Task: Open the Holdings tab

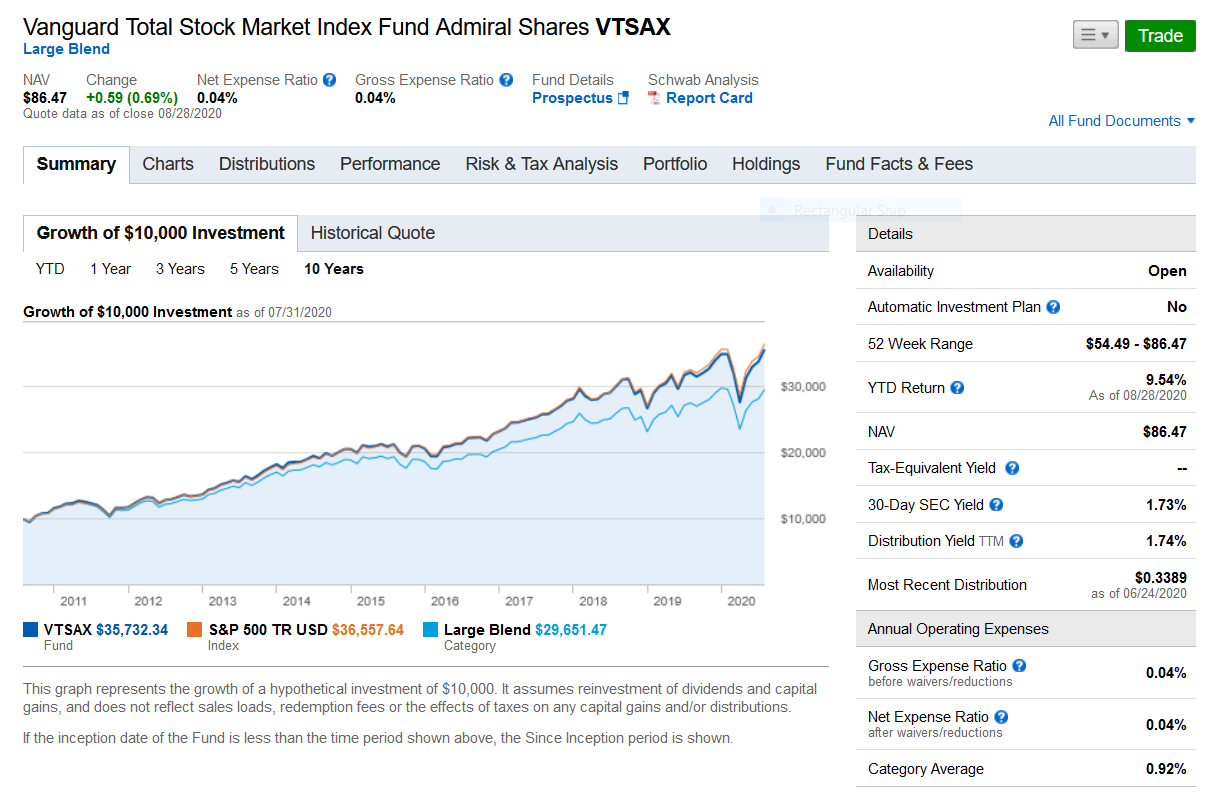Action: (766, 164)
